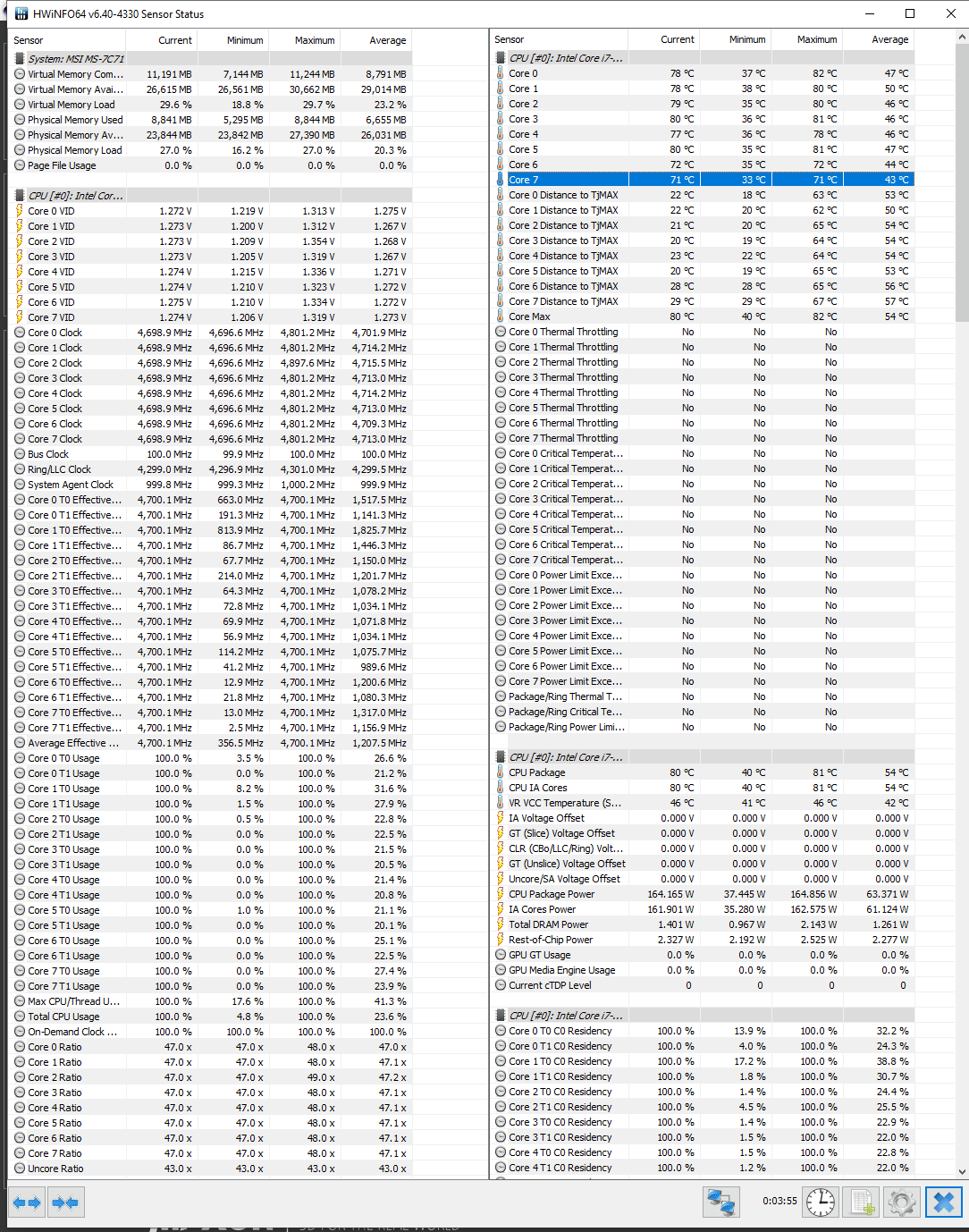Select the System Agent Clock row
Viewport: 969px width, 1232px height.
click(211, 485)
